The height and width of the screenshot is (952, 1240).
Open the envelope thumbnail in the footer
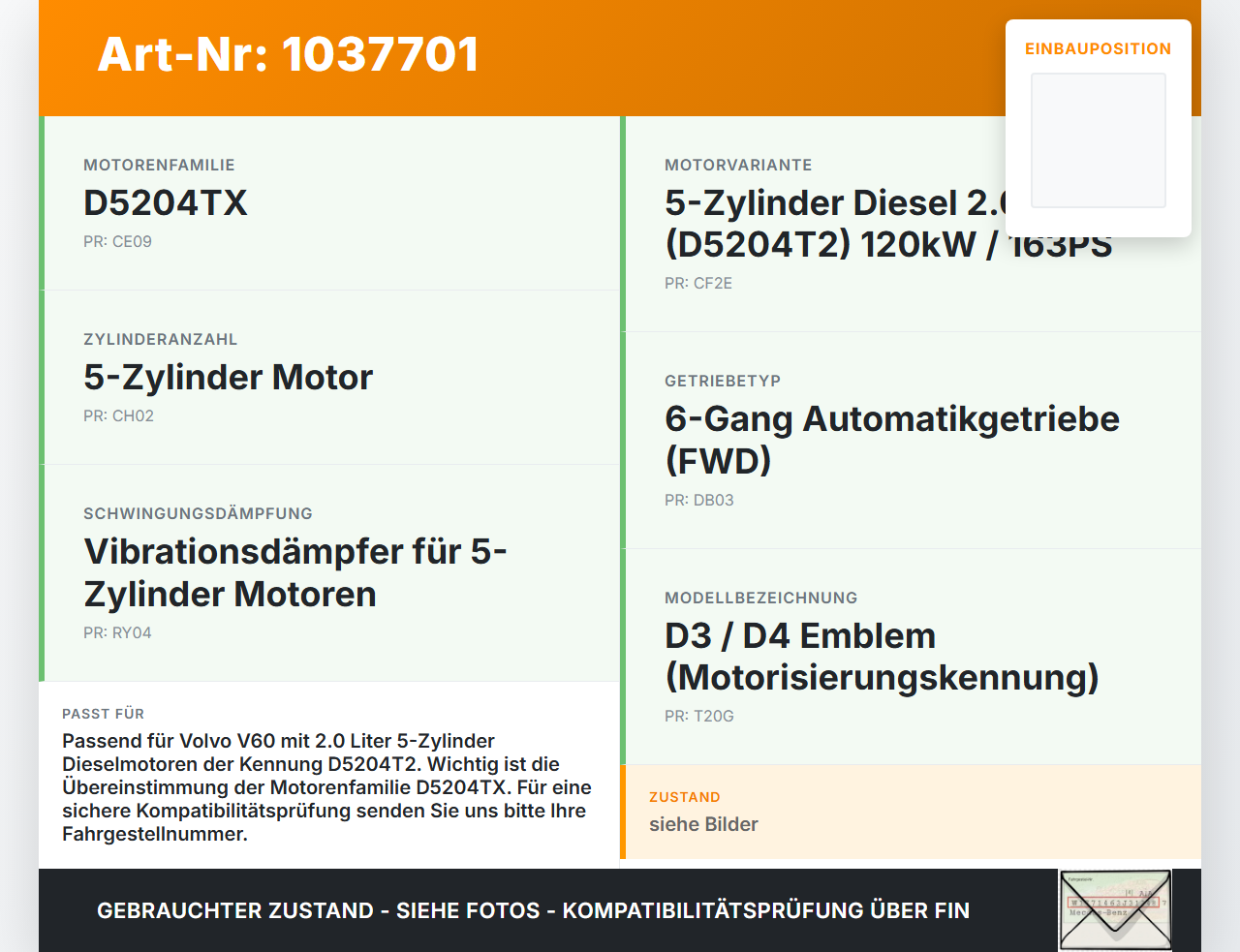coord(1115,910)
